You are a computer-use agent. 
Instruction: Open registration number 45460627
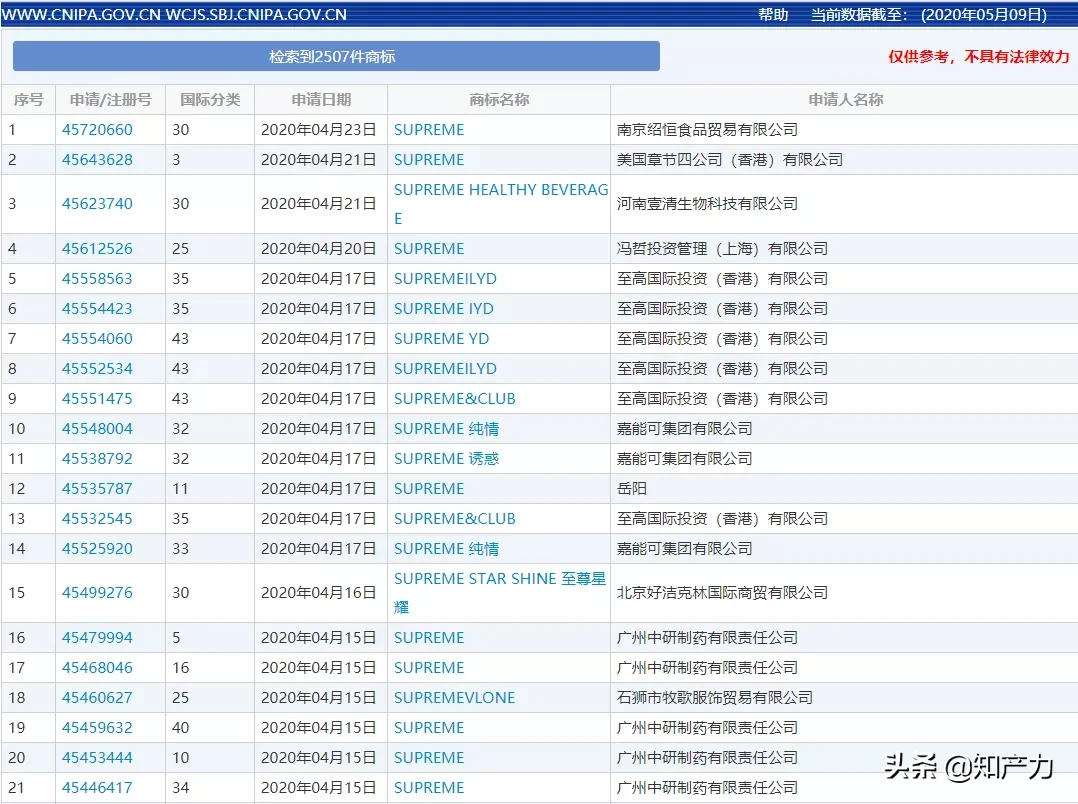coord(97,697)
